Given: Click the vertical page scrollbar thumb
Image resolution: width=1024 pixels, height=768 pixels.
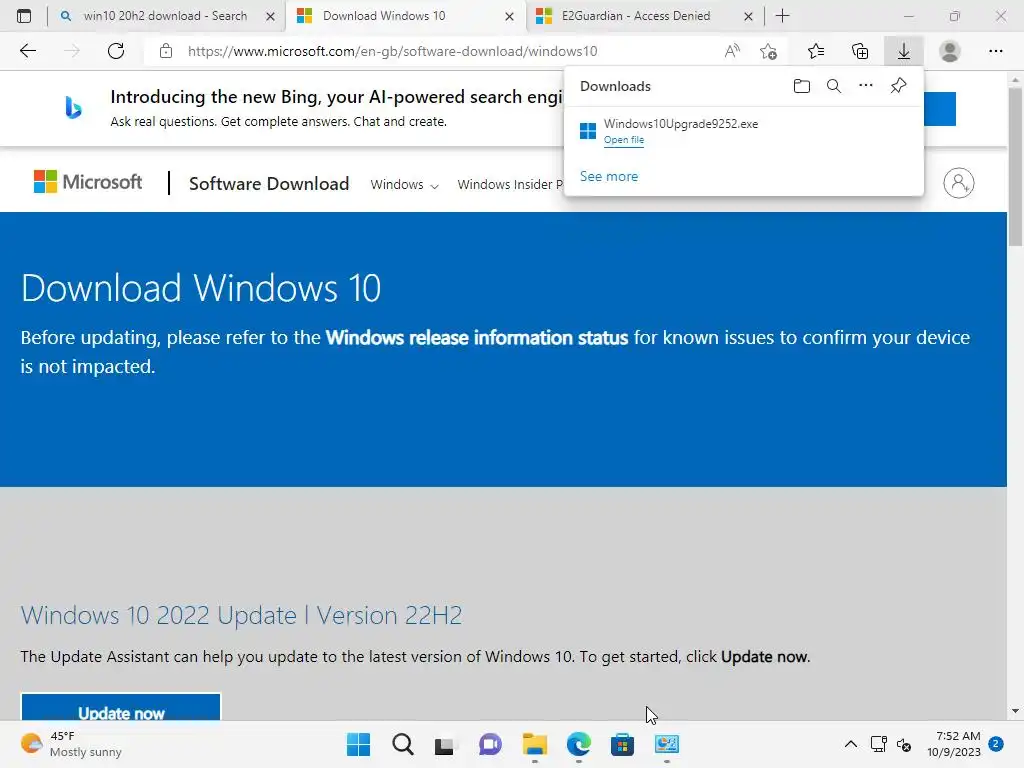Looking at the screenshot, I should coord(1015,167).
